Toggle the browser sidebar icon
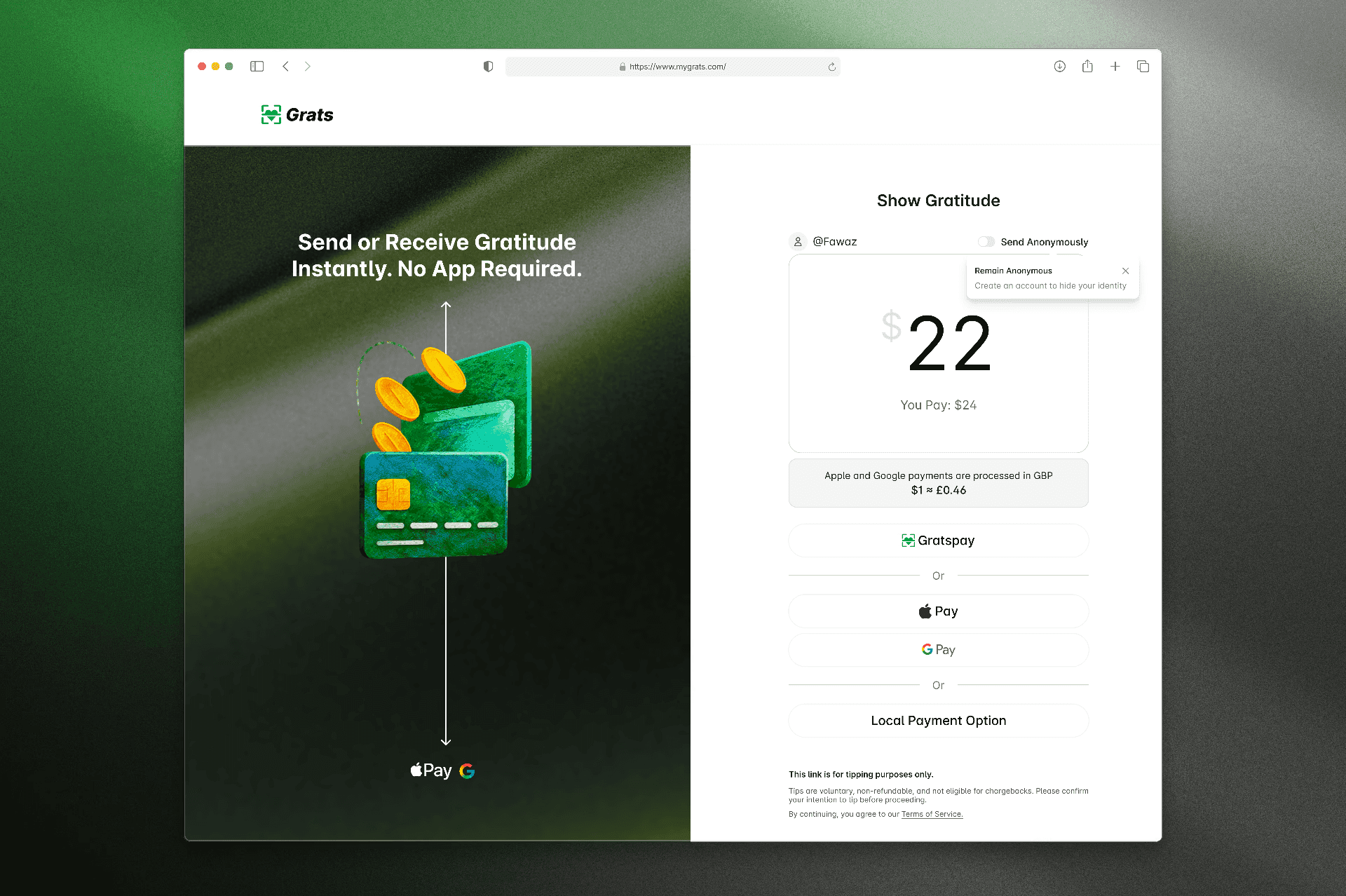The height and width of the screenshot is (896, 1346). click(257, 67)
